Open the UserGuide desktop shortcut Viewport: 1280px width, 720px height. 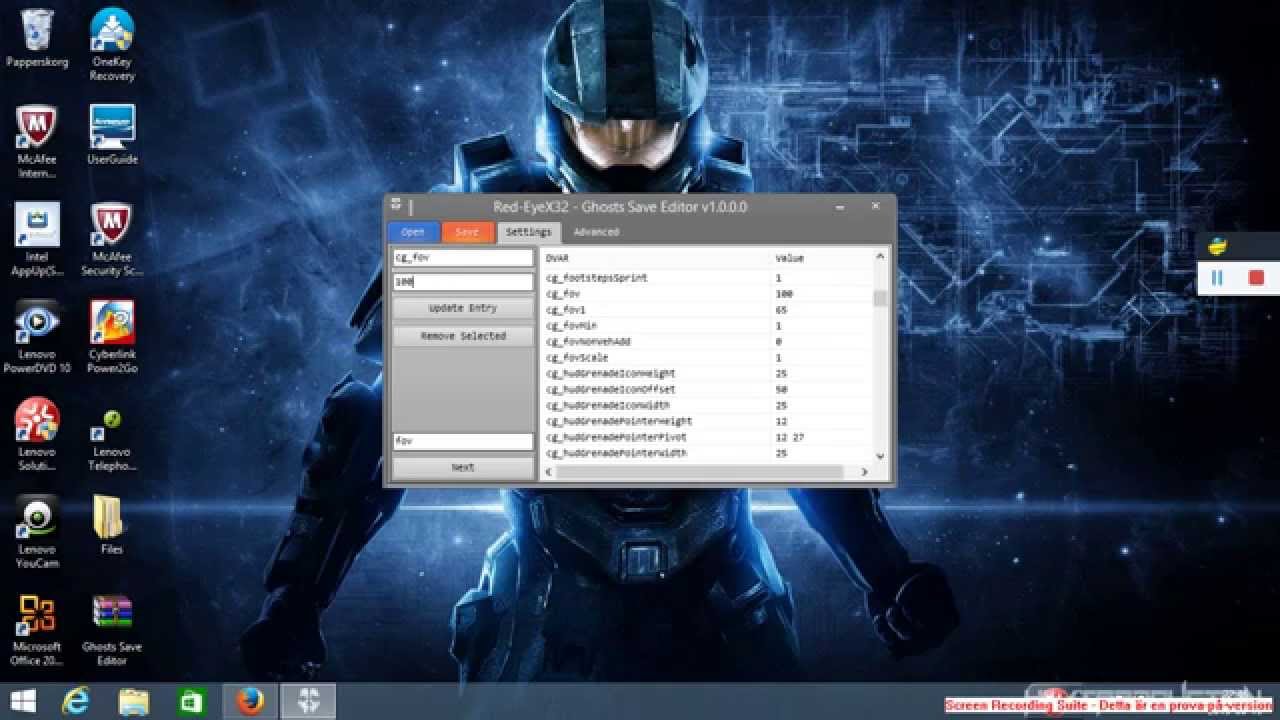click(112, 134)
